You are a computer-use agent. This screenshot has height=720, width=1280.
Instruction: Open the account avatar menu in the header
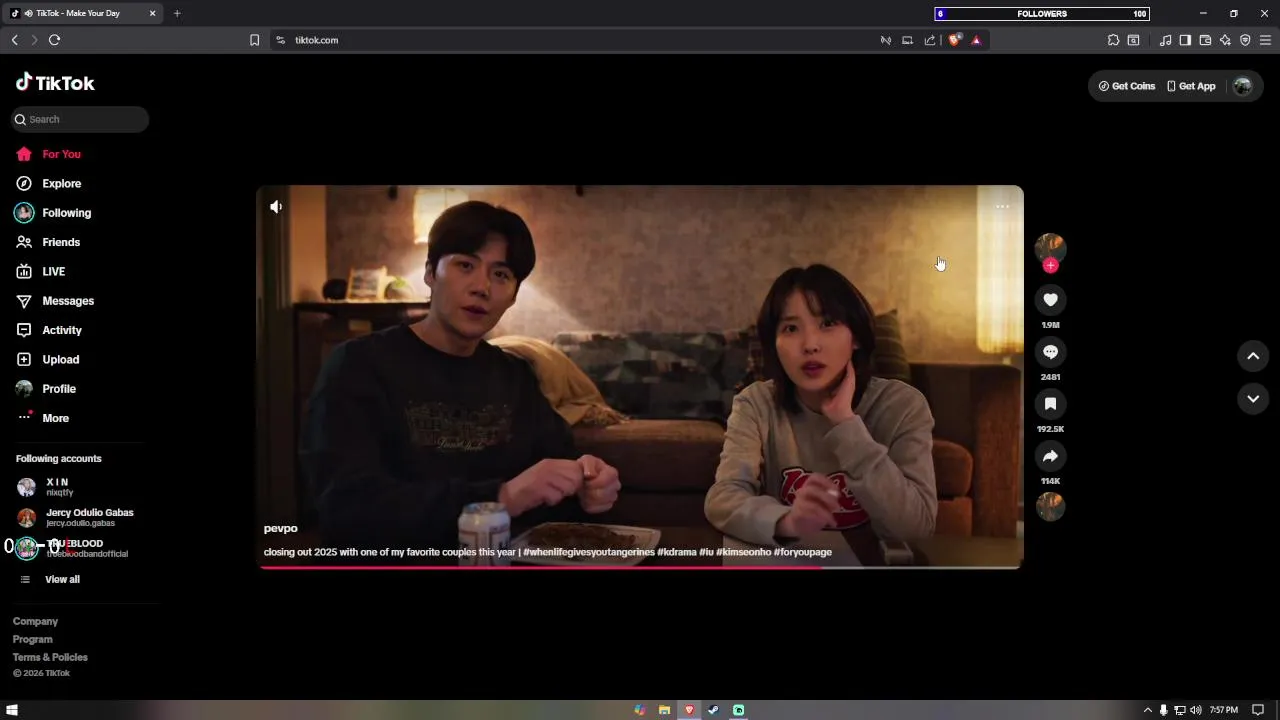1243,86
